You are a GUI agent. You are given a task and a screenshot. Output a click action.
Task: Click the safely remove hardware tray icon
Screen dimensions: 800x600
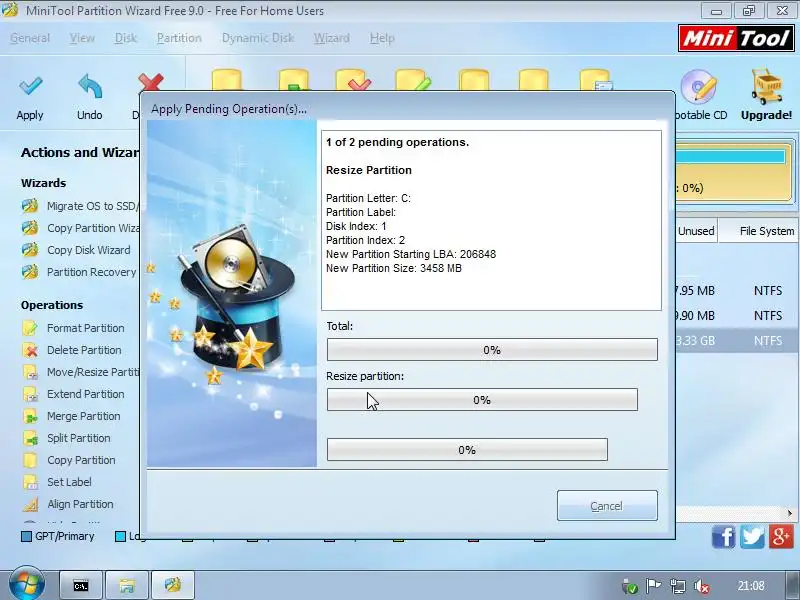(629, 587)
